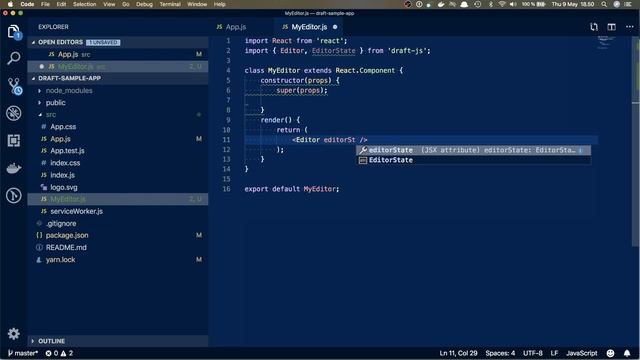640x360 pixels.
Task: Expand the public folder
Action: [x=40, y=103]
